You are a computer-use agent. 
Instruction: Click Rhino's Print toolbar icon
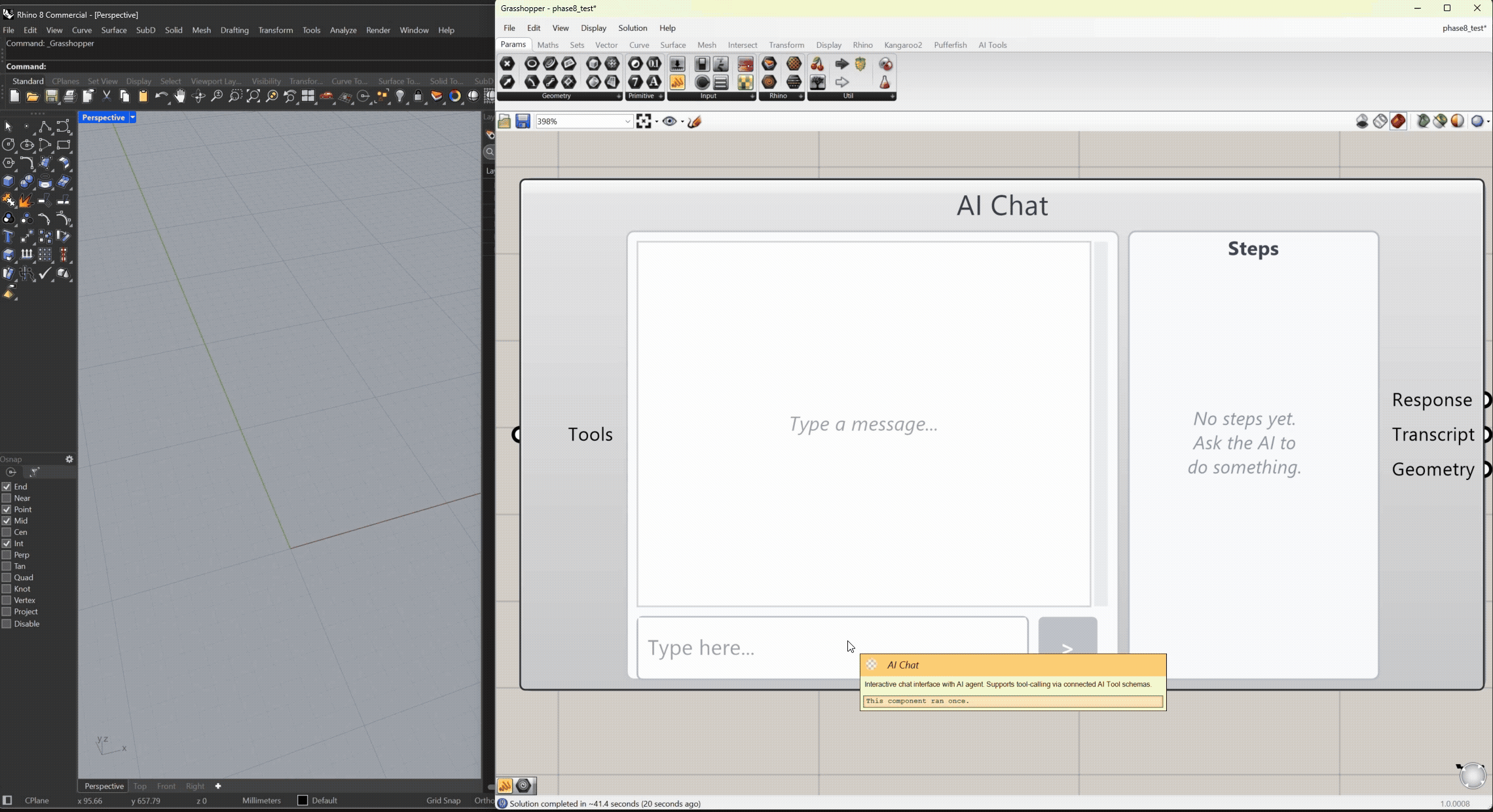pyautogui.click(x=69, y=97)
